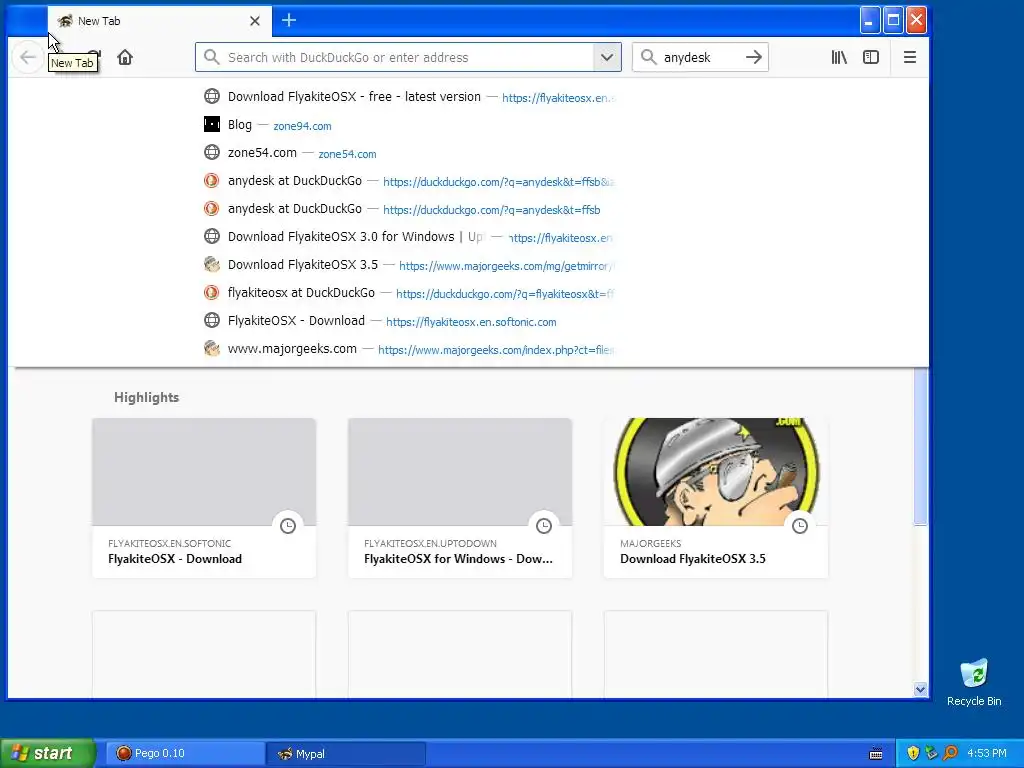Click DuckDuckGo icon beside flyakiteosx suggestion
1024x768 pixels.
click(x=212, y=293)
